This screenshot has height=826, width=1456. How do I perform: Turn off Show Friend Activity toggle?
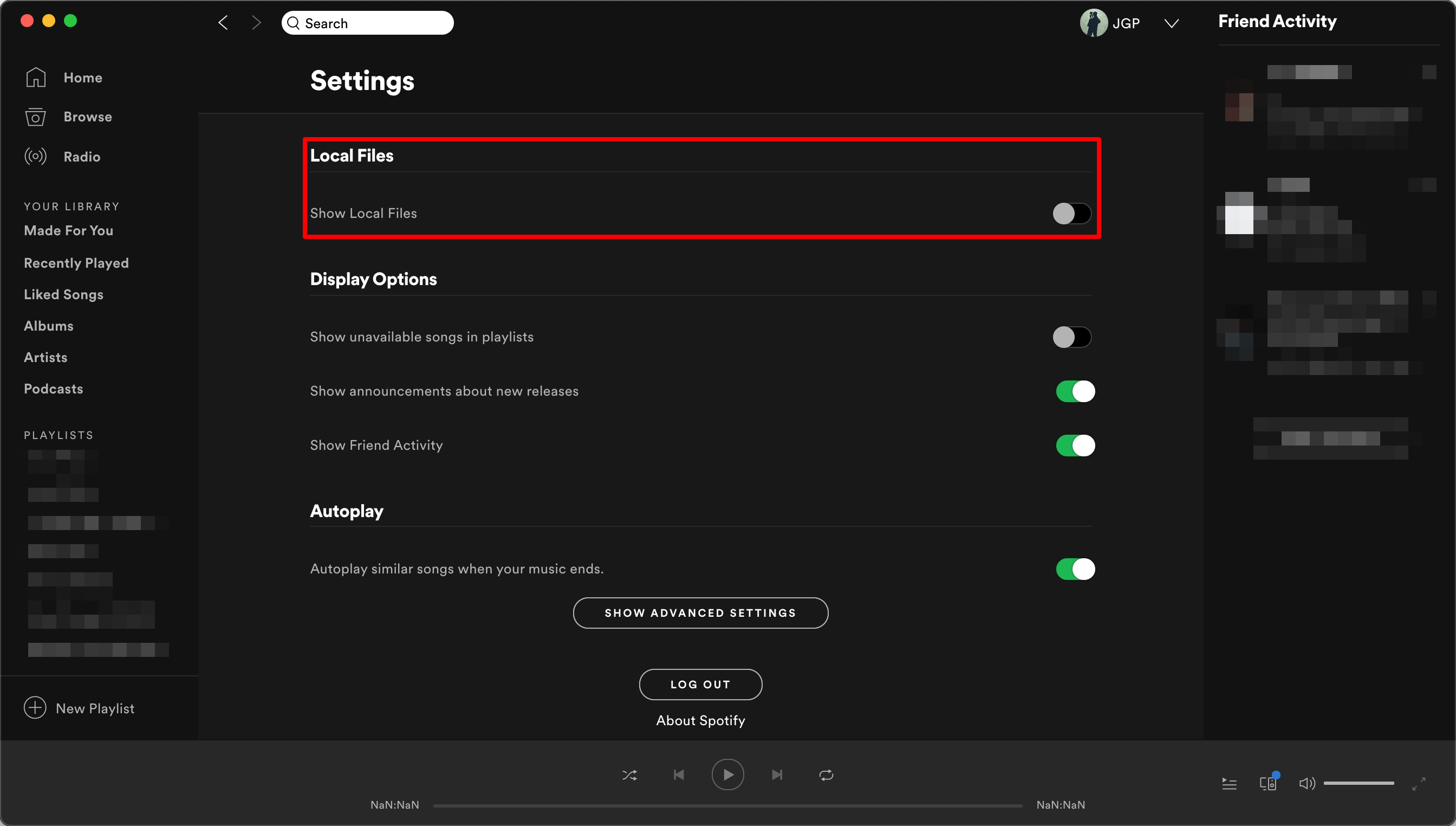coord(1075,446)
